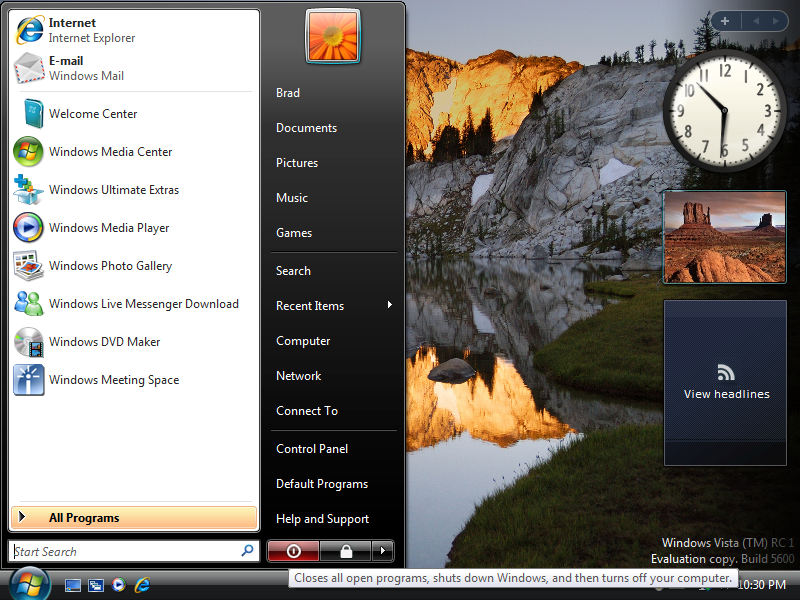Click the red power button
The image size is (800, 600).
293,551
